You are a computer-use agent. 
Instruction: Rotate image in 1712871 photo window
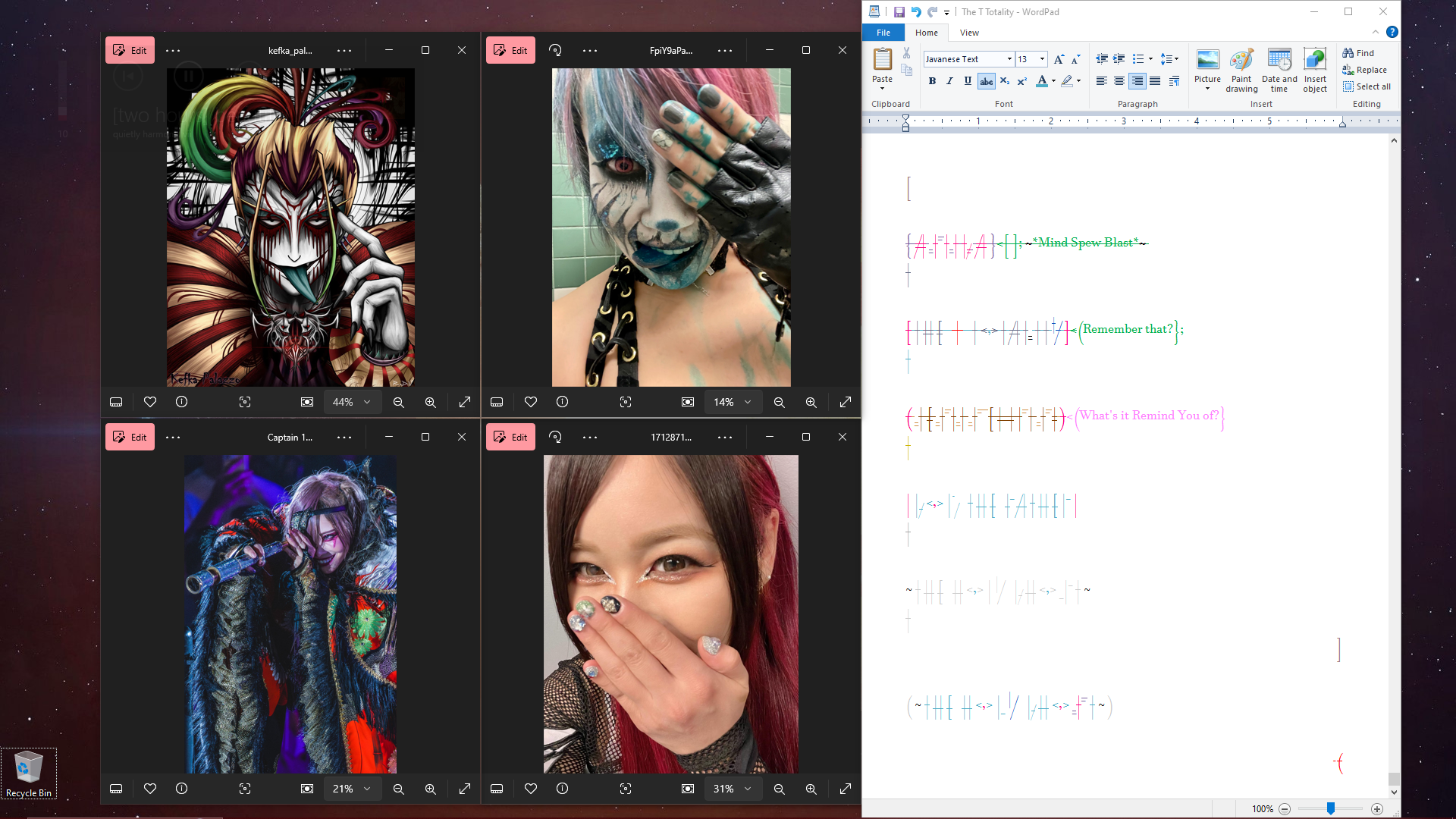pyautogui.click(x=555, y=437)
